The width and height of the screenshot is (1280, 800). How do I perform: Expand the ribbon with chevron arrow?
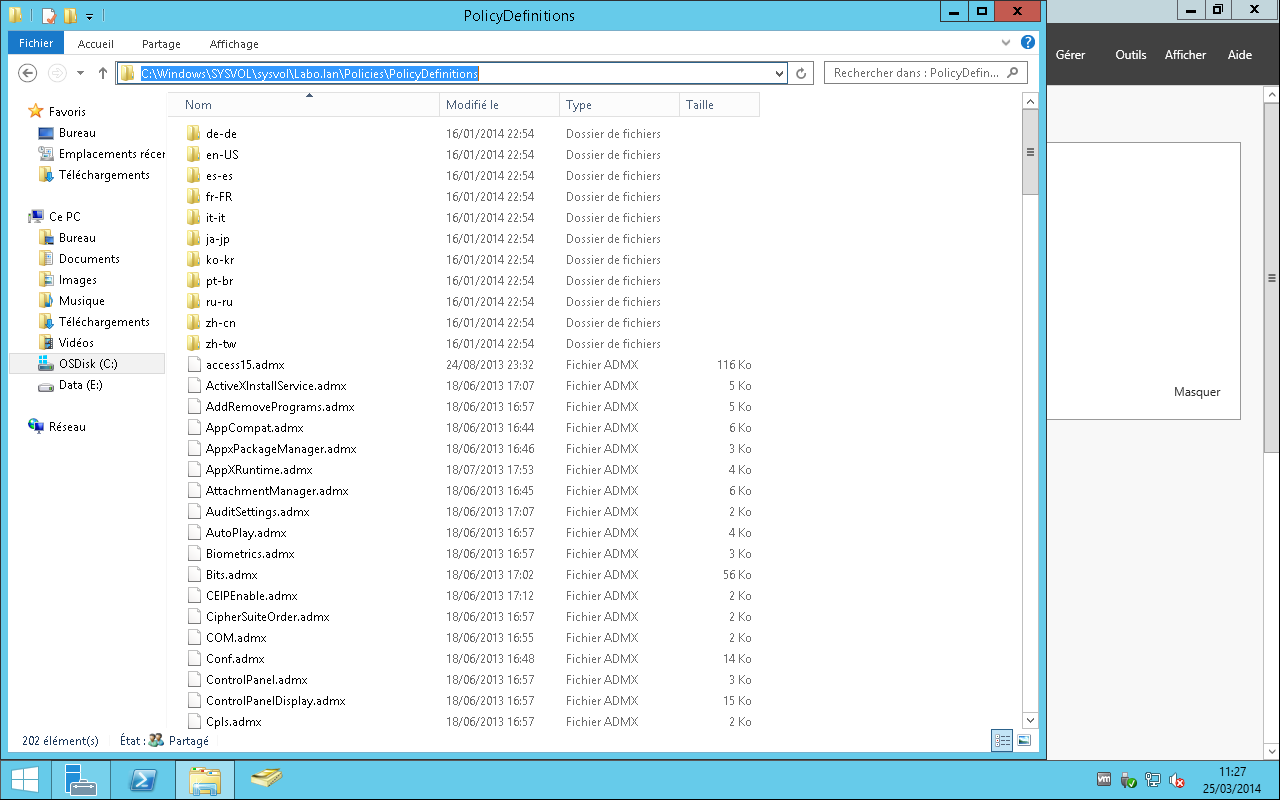pyautogui.click(x=1007, y=44)
